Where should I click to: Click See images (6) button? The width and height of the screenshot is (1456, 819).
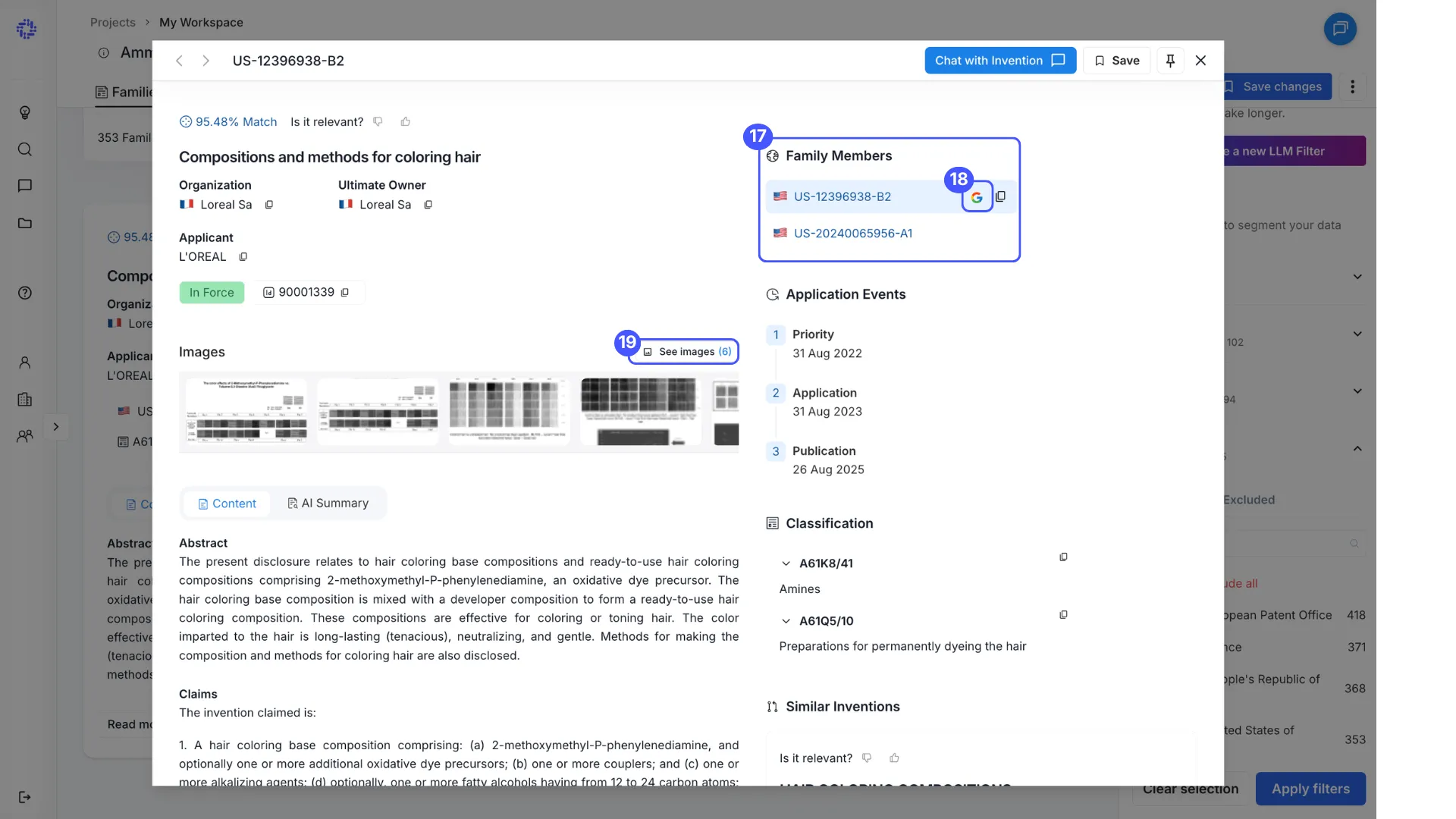687,352
